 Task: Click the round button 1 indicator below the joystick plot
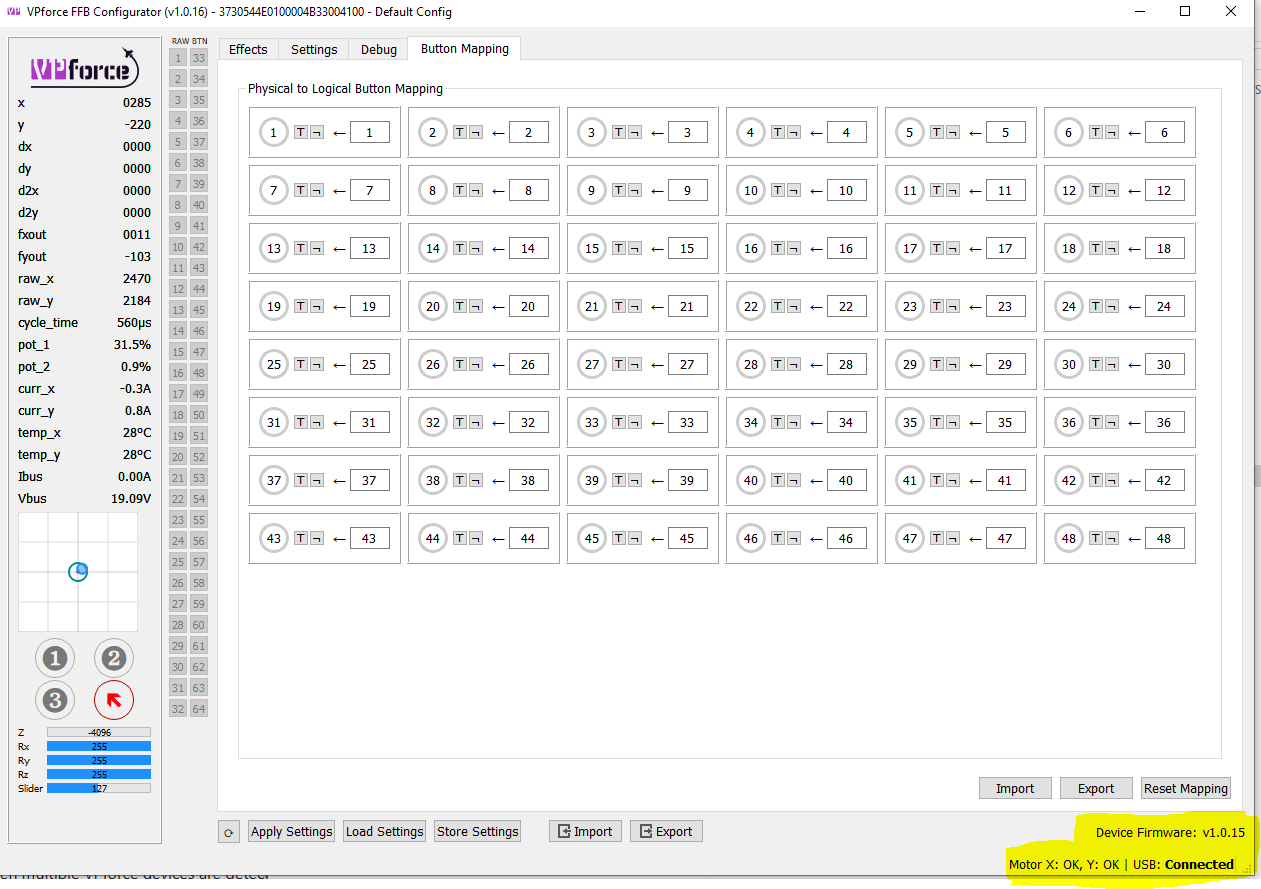click(55, 658)
